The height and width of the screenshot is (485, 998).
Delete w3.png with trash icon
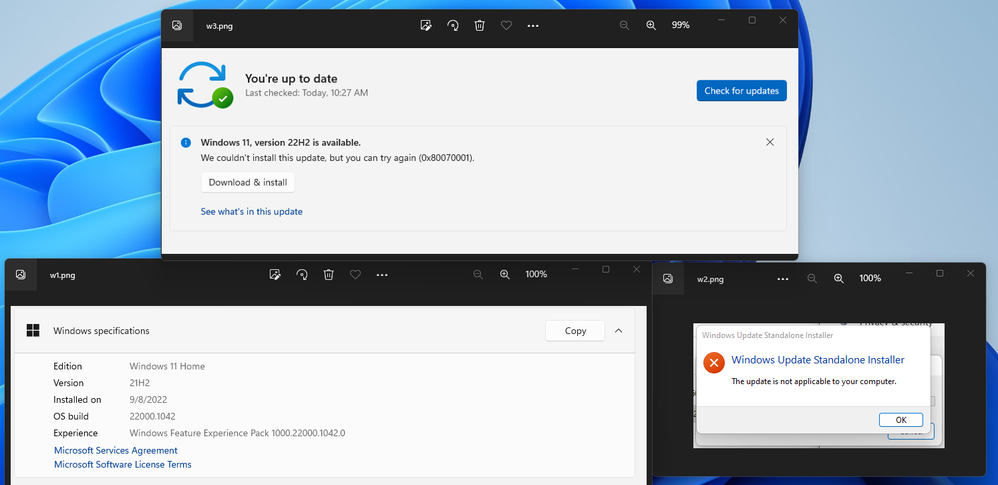(x=480, y=25)
